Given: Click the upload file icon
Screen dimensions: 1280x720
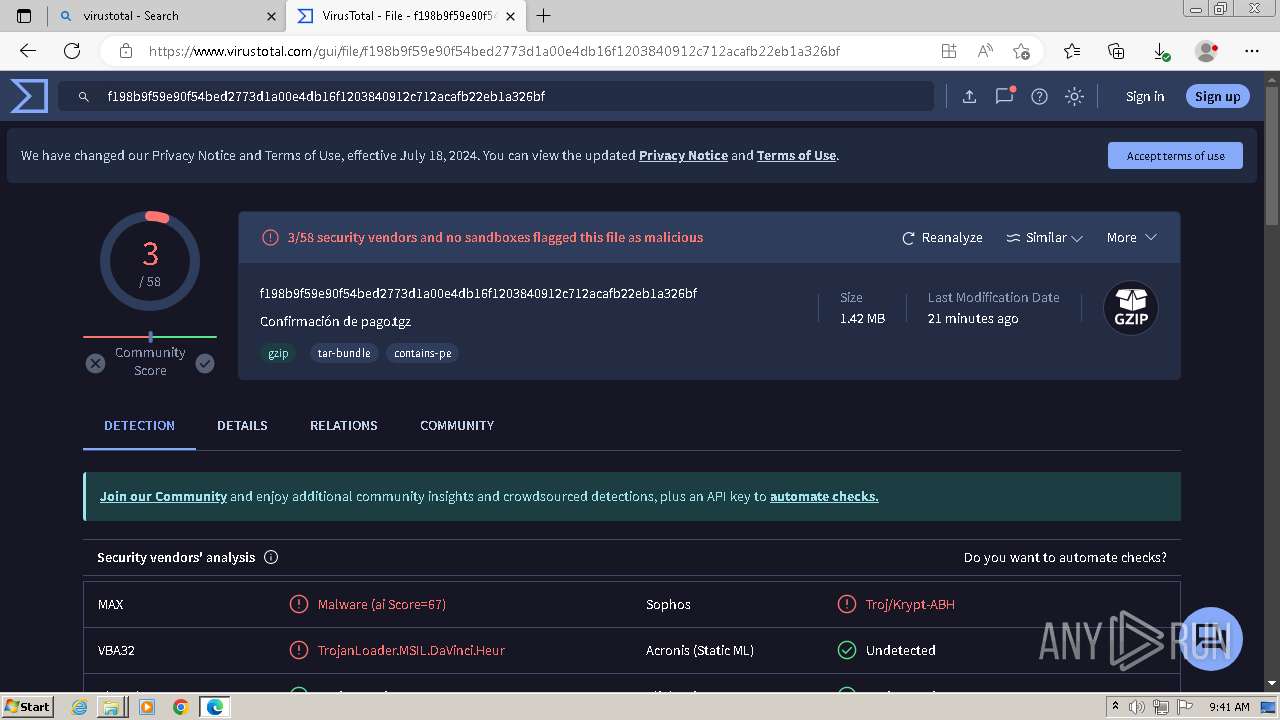Looking at the screenshot, I should (x=969, y=96).
